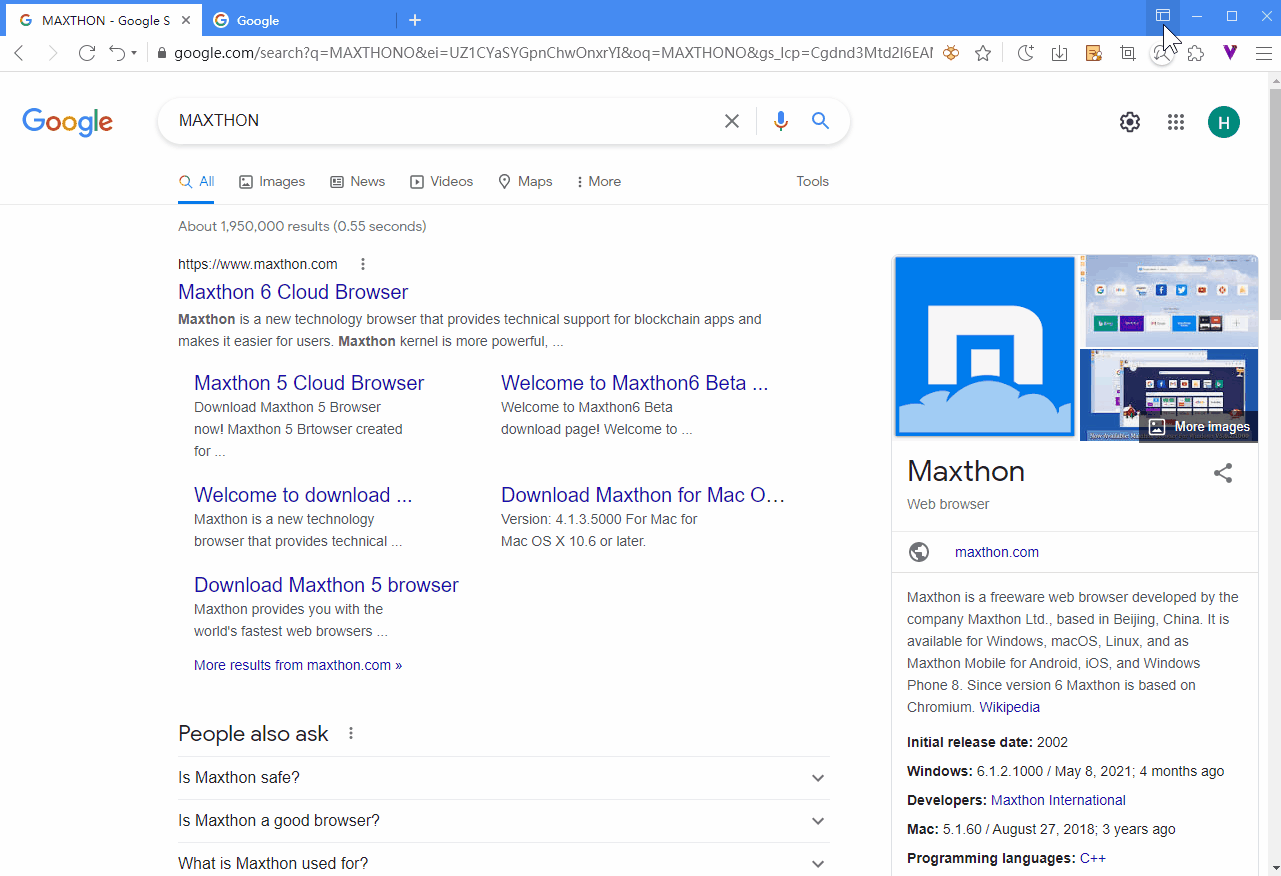Switch to Images results tab
The width and height of the screenshot is (1281, 876).
pyautogui.click(x=272, y=182)
